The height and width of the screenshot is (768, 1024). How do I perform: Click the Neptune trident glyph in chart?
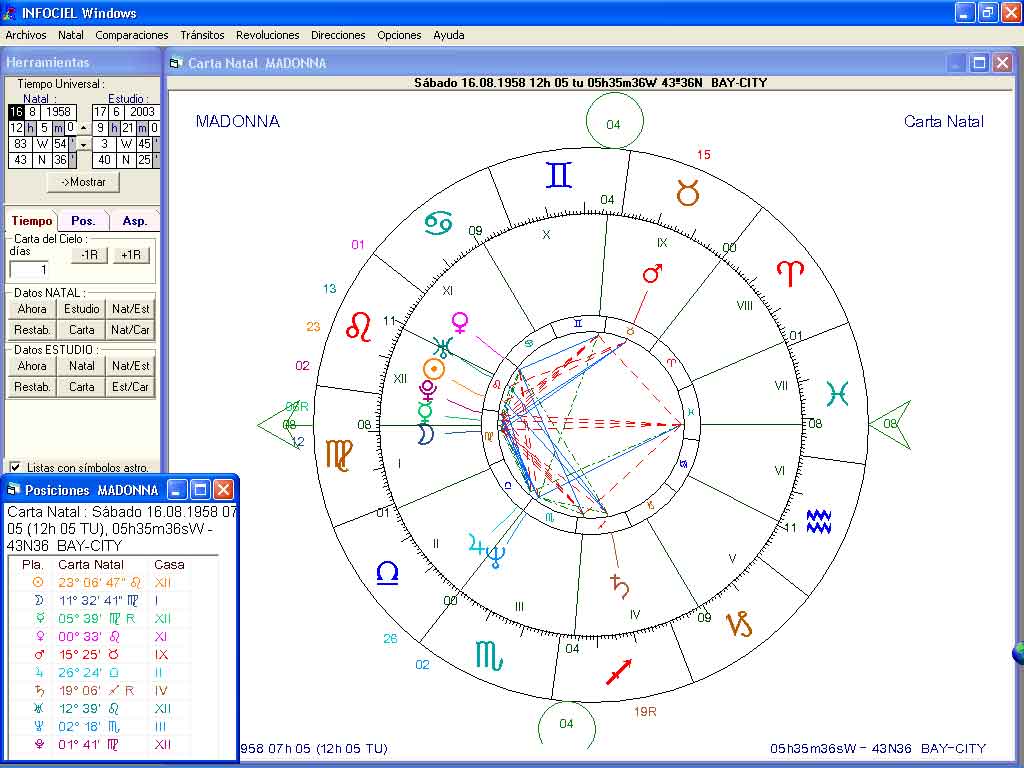[496, 556]
